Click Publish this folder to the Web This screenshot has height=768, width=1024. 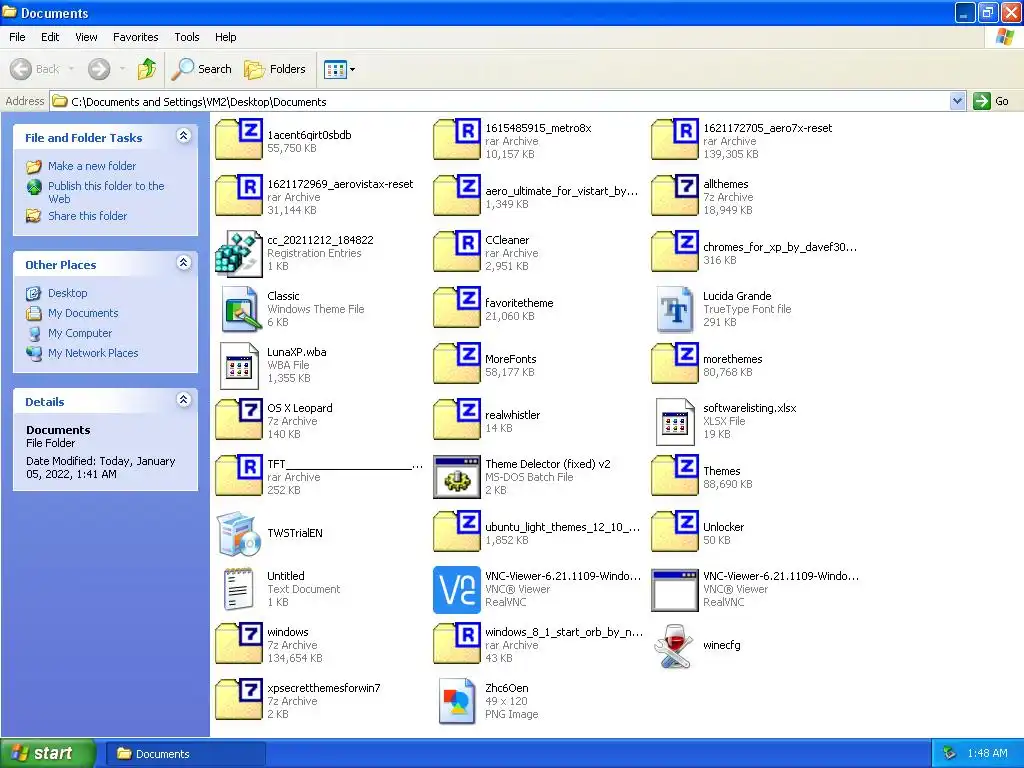click(x=106, y=192)
